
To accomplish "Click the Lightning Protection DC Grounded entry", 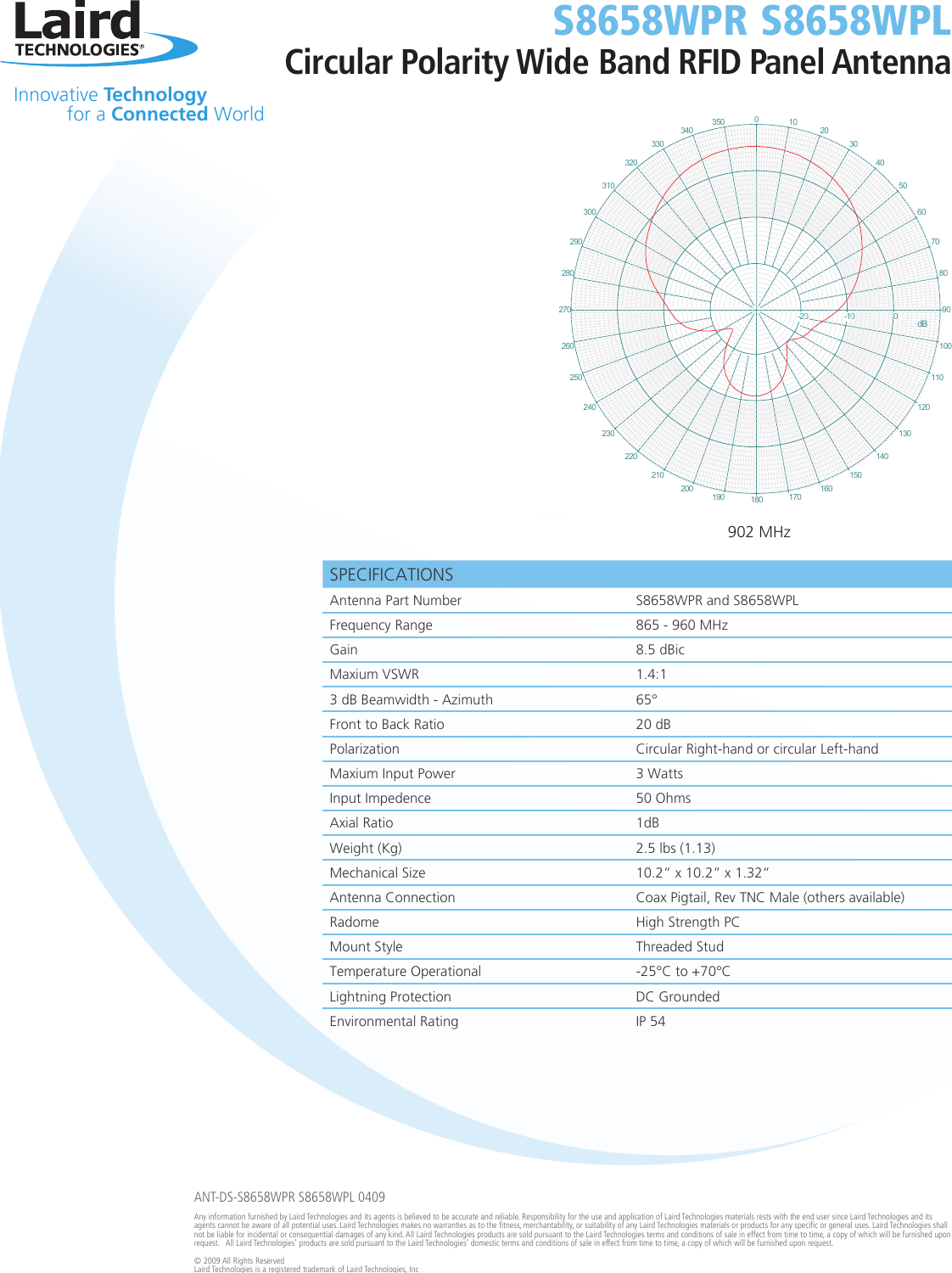I will pos(677,996).
